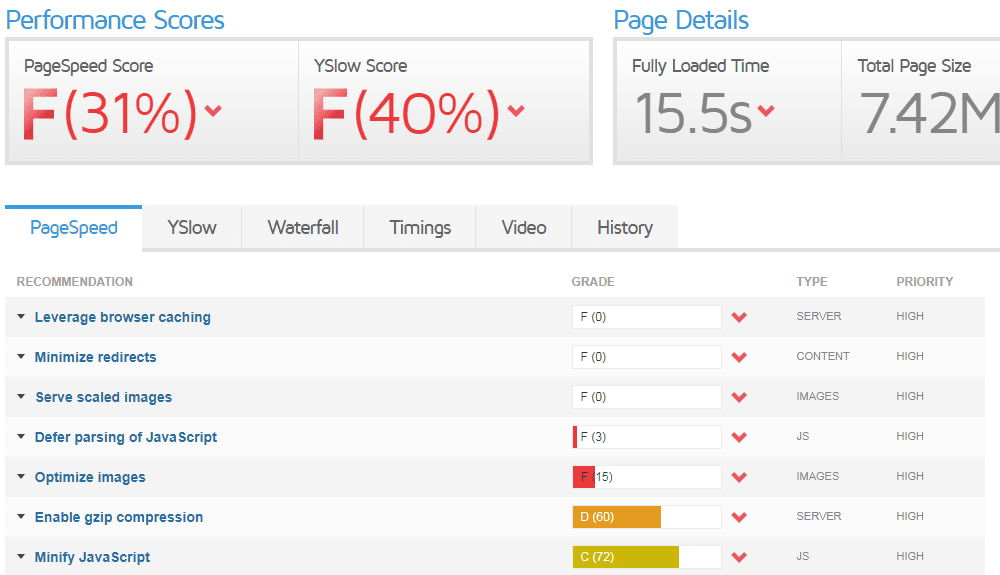Expand the Minify JavaScript row triangle

click(21, 557)
